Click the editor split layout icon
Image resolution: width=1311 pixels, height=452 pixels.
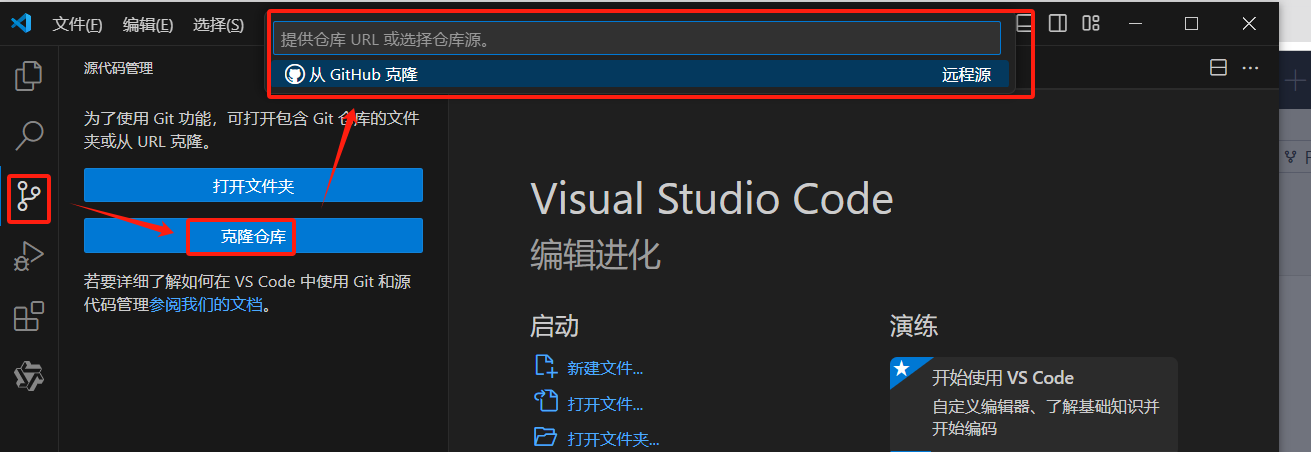click(1218, 68)
